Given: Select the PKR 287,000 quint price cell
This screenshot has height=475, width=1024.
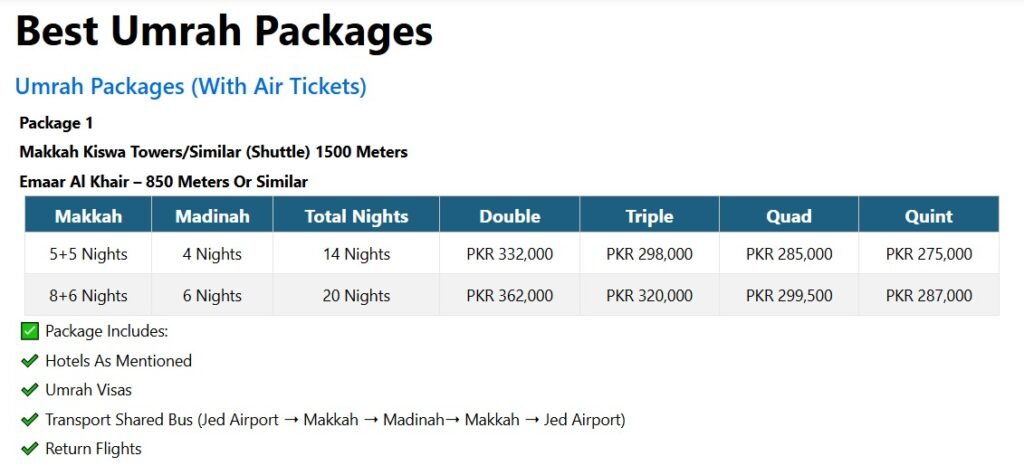Looking at the screenshot, I should [x=929, y=295].
